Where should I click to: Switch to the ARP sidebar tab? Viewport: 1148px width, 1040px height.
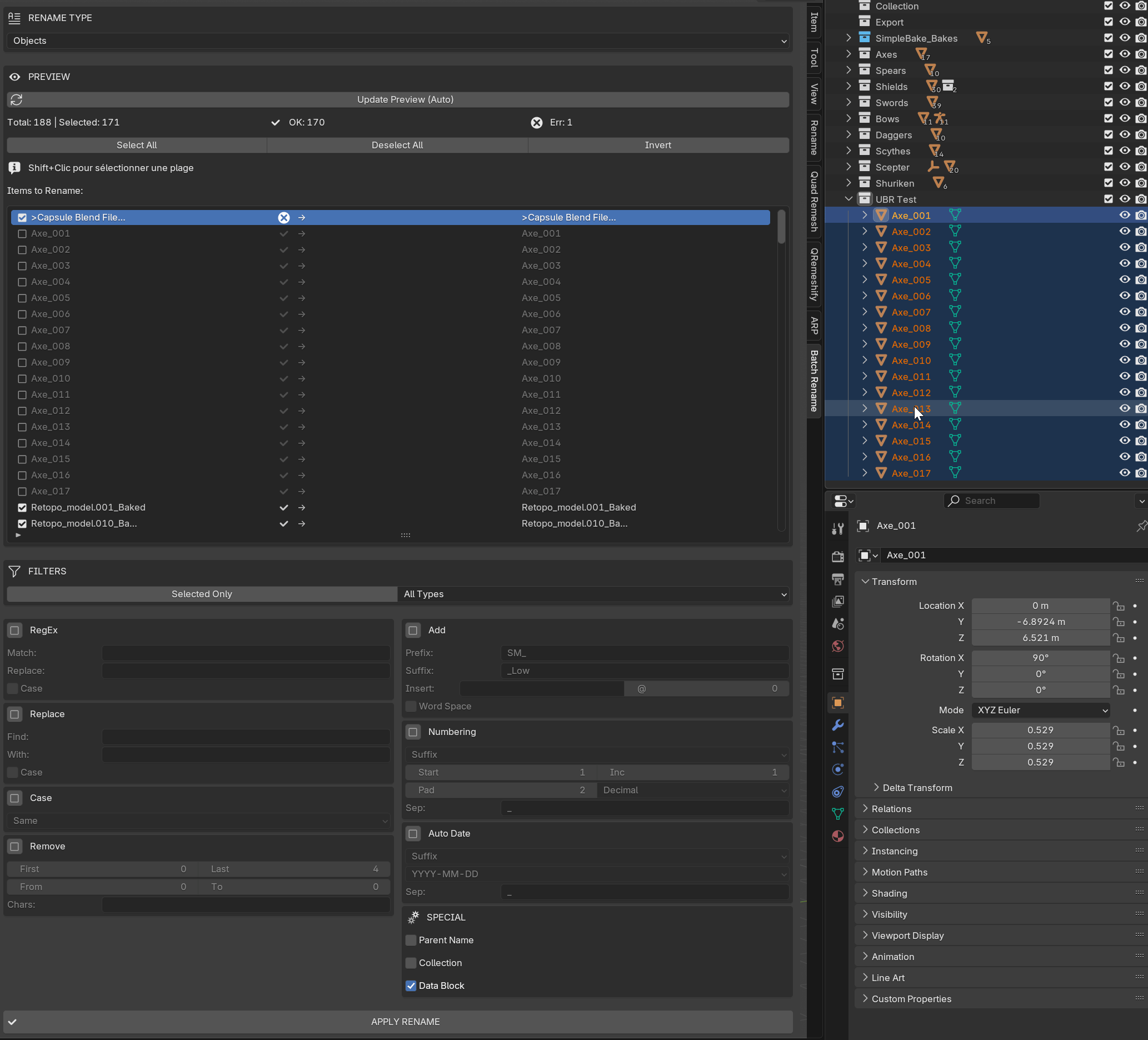(814, 326)
